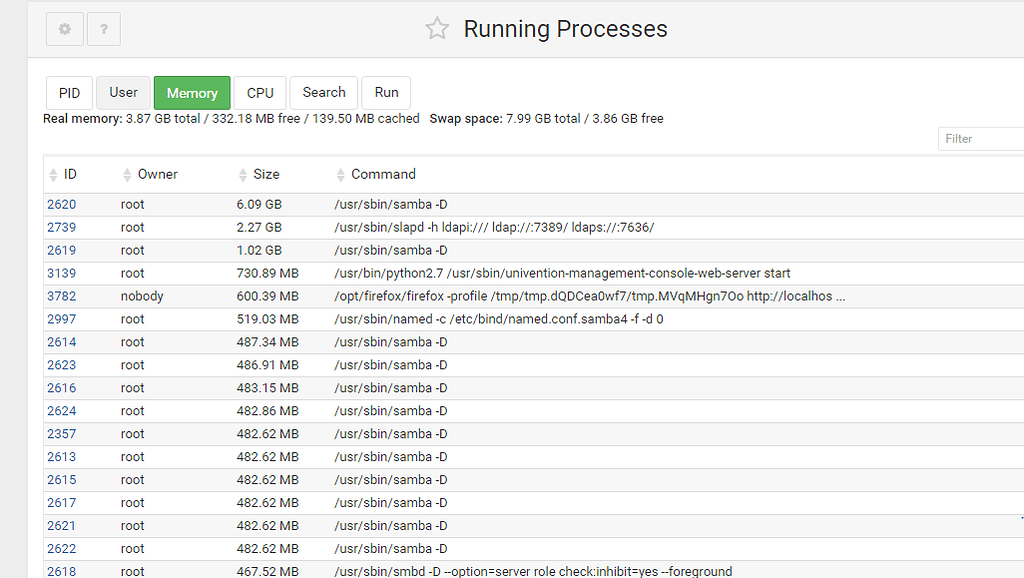Open the univention console process 3139

click(x=61, y=273)
